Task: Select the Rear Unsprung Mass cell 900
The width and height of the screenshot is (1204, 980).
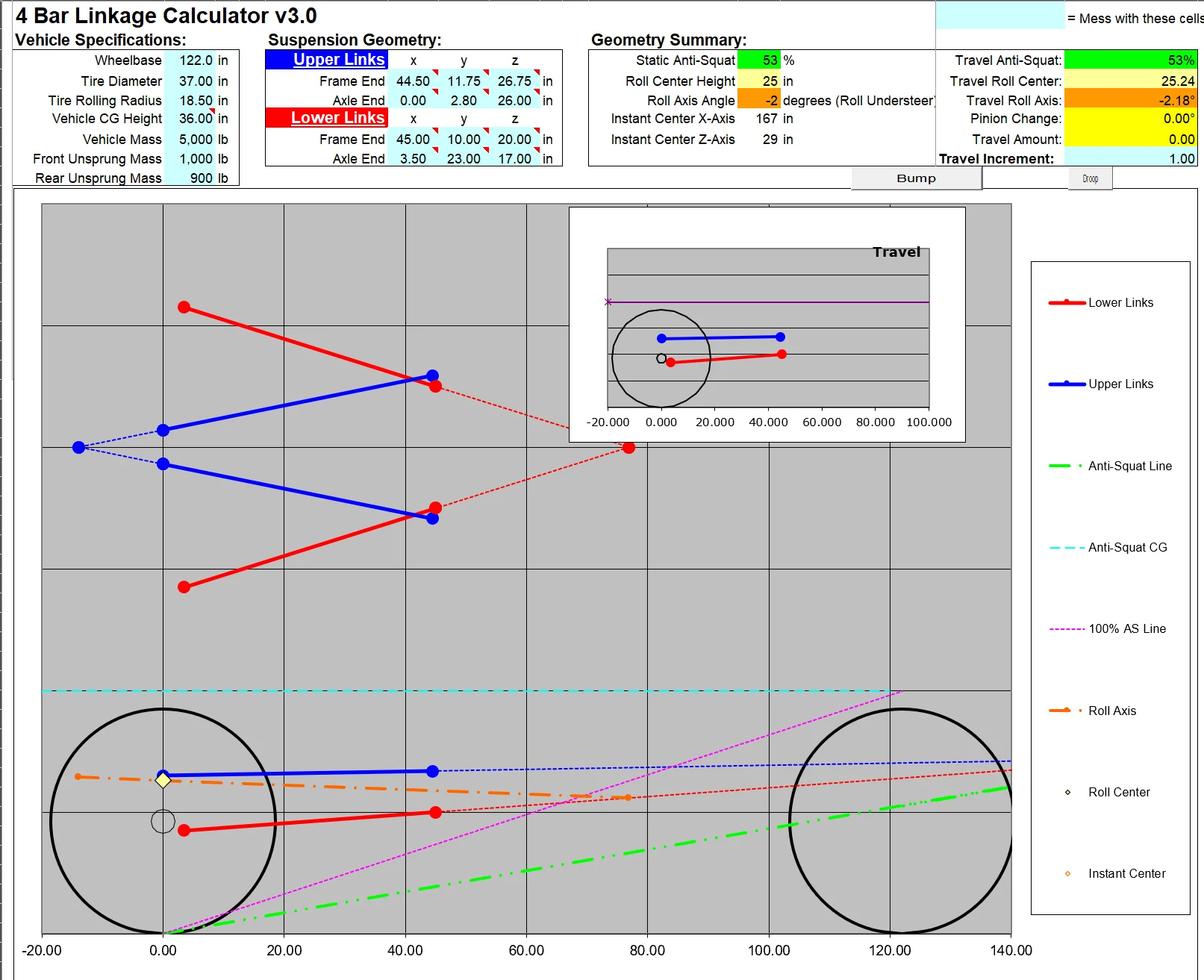Action: 190,178
